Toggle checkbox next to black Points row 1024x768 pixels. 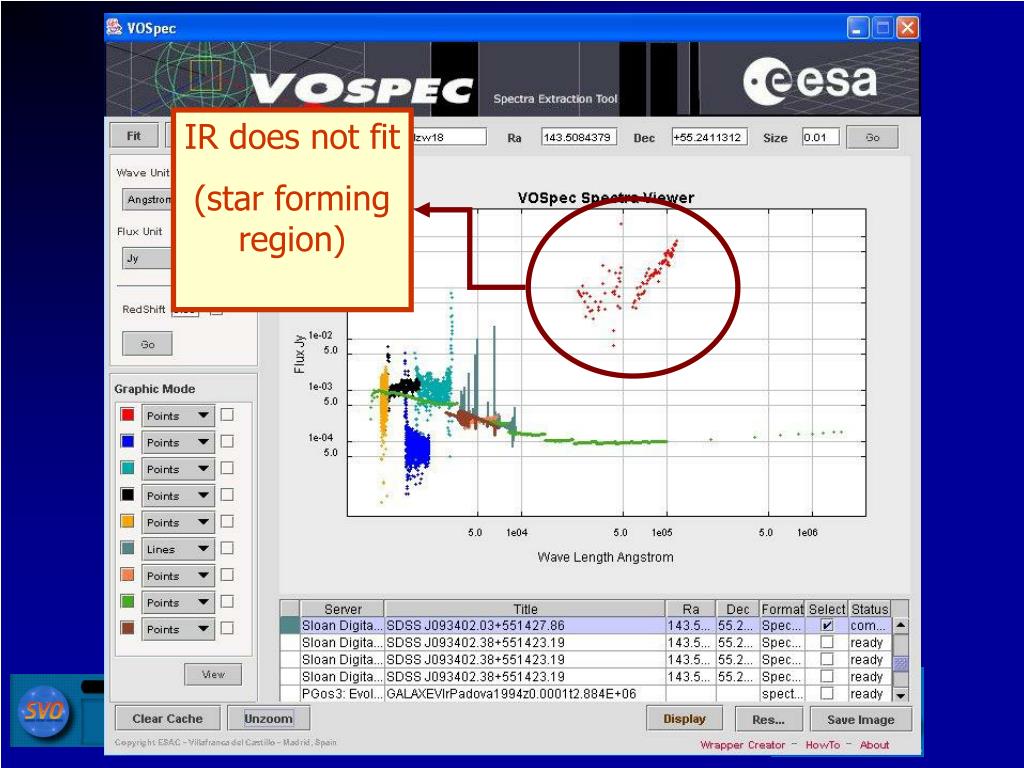[227, 495]
